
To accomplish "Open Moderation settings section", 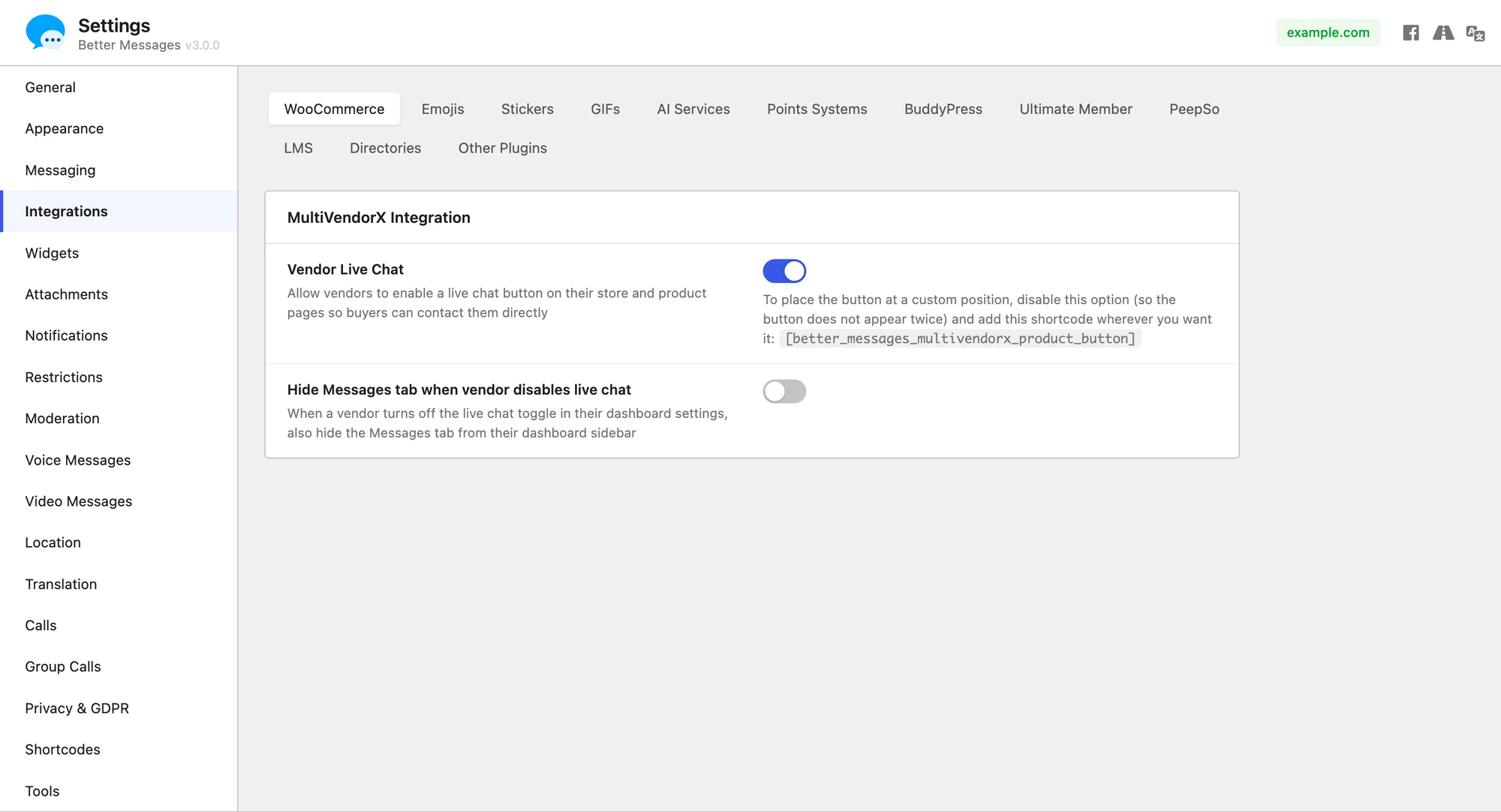I will pyautogui.click(x=119, y=418).
